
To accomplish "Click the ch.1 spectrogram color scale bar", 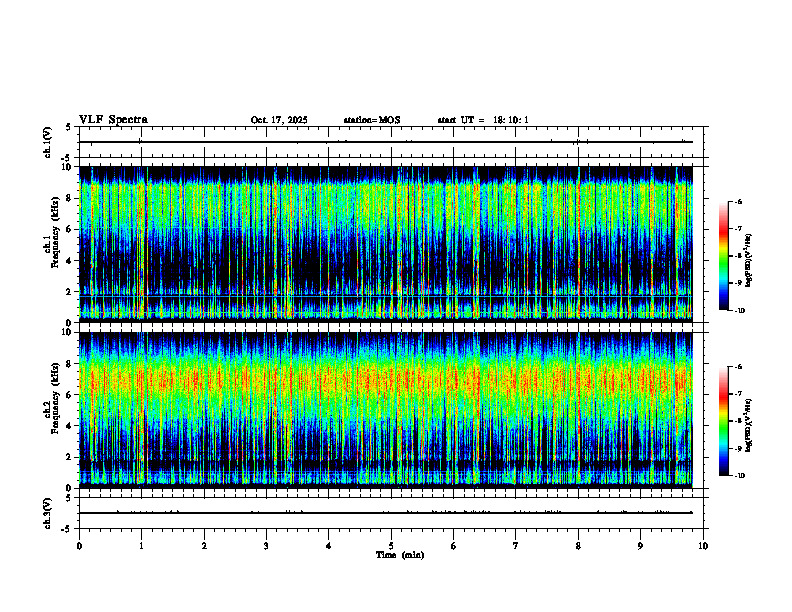I will 723,256.
